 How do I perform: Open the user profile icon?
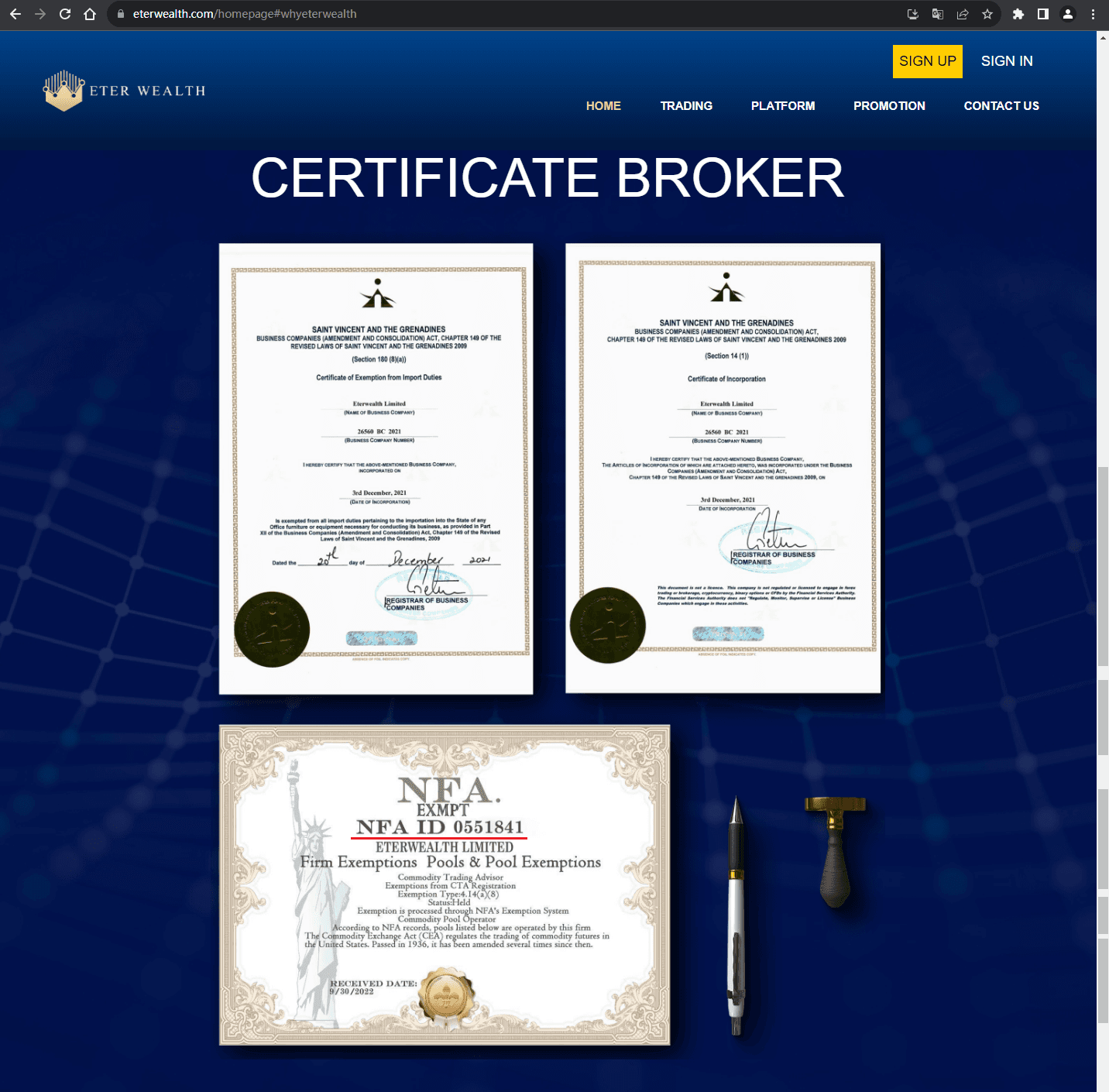1068,14
